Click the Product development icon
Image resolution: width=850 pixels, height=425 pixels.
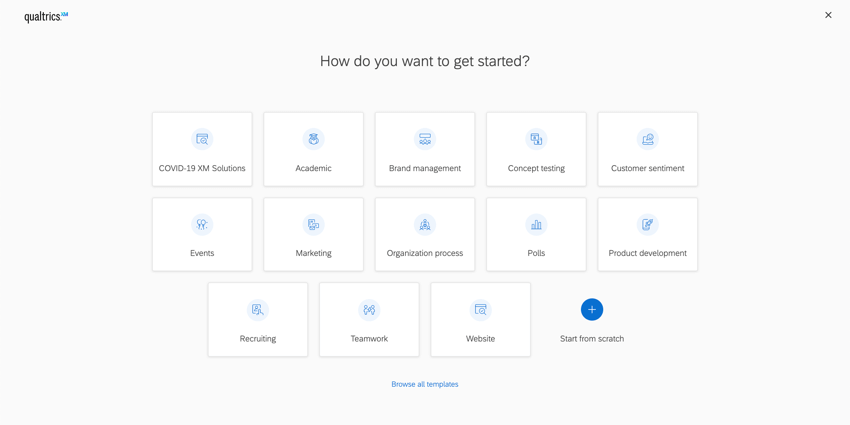[648, 224]
